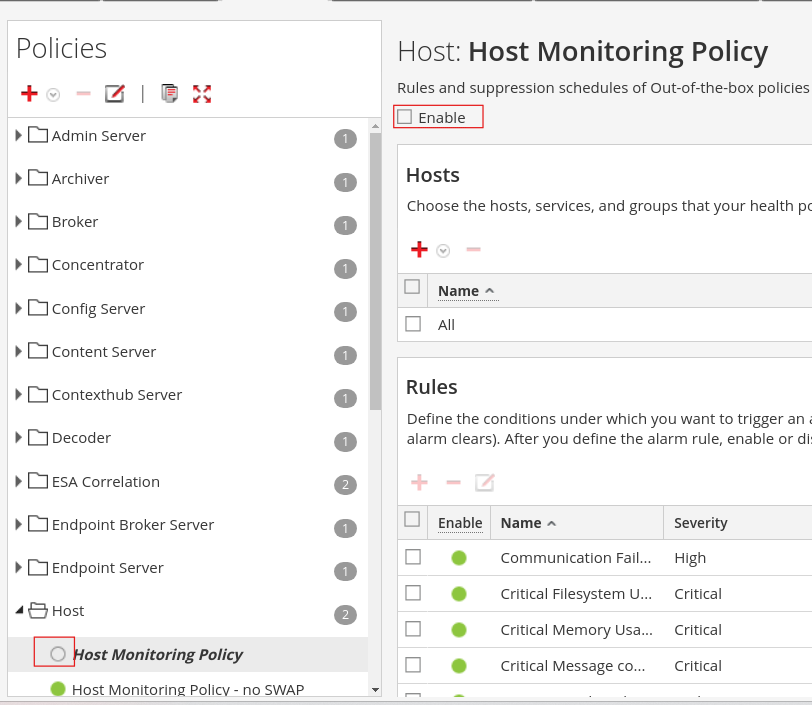Add a new rule with the plus icon

click(419, 483)
